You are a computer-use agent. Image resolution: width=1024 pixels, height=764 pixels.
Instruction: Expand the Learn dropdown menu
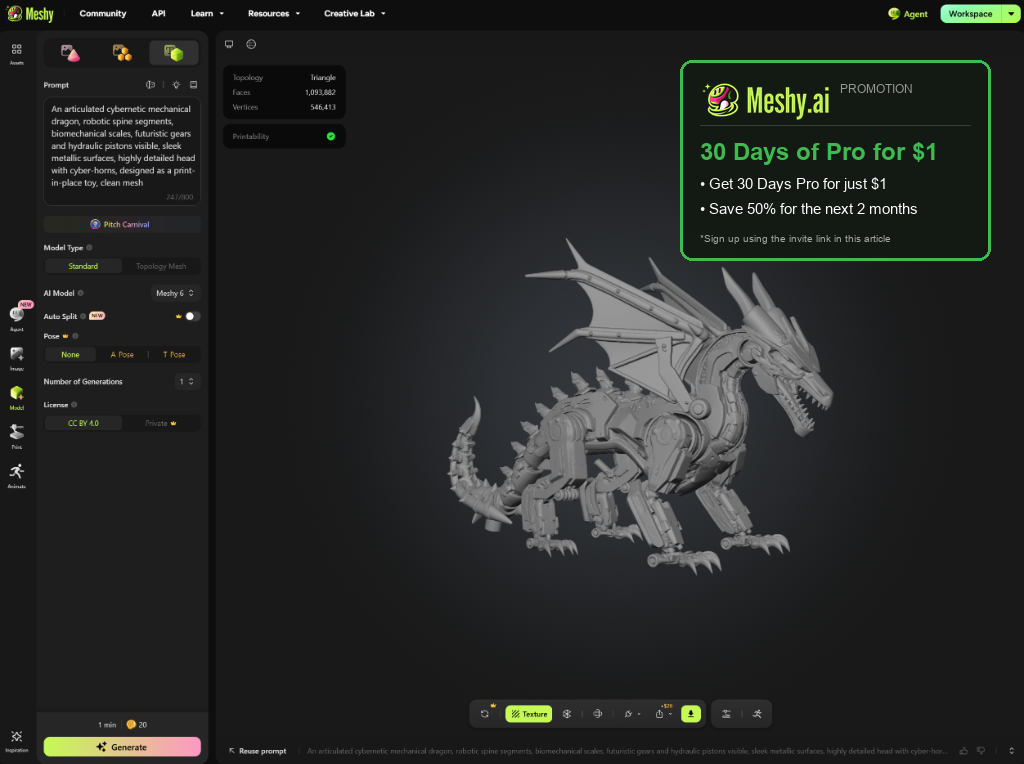pos(207,13)
